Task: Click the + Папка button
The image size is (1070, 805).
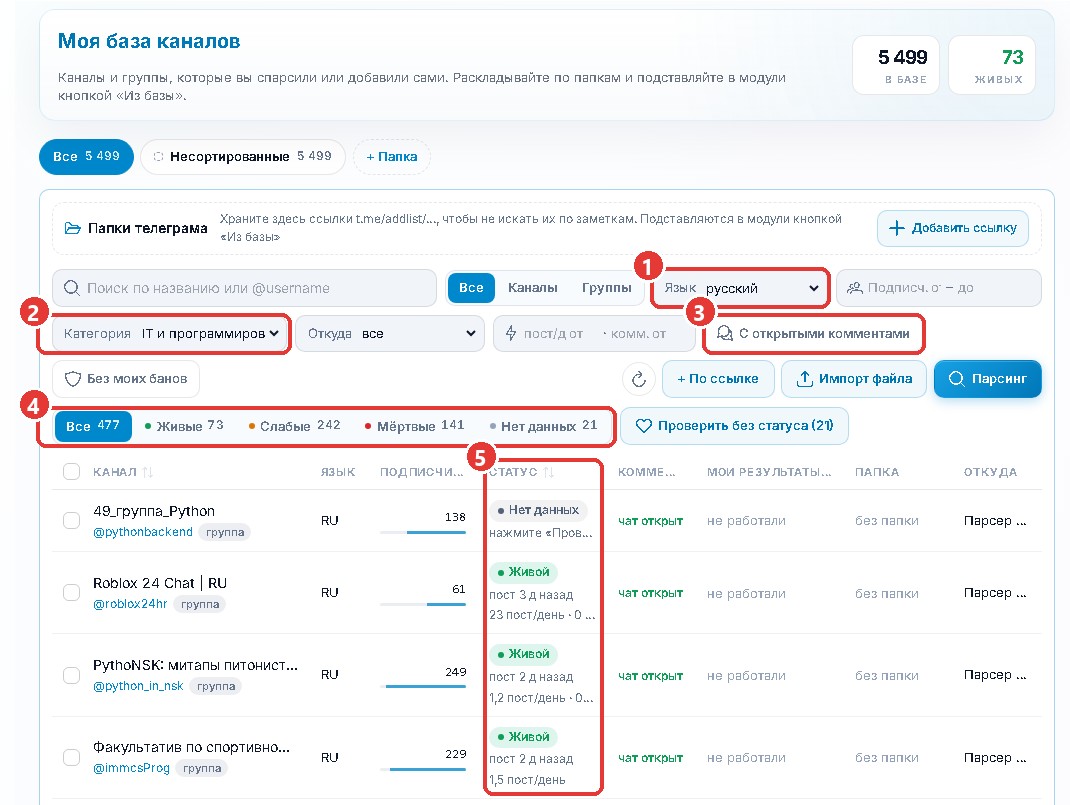Action: click(392, 156)
